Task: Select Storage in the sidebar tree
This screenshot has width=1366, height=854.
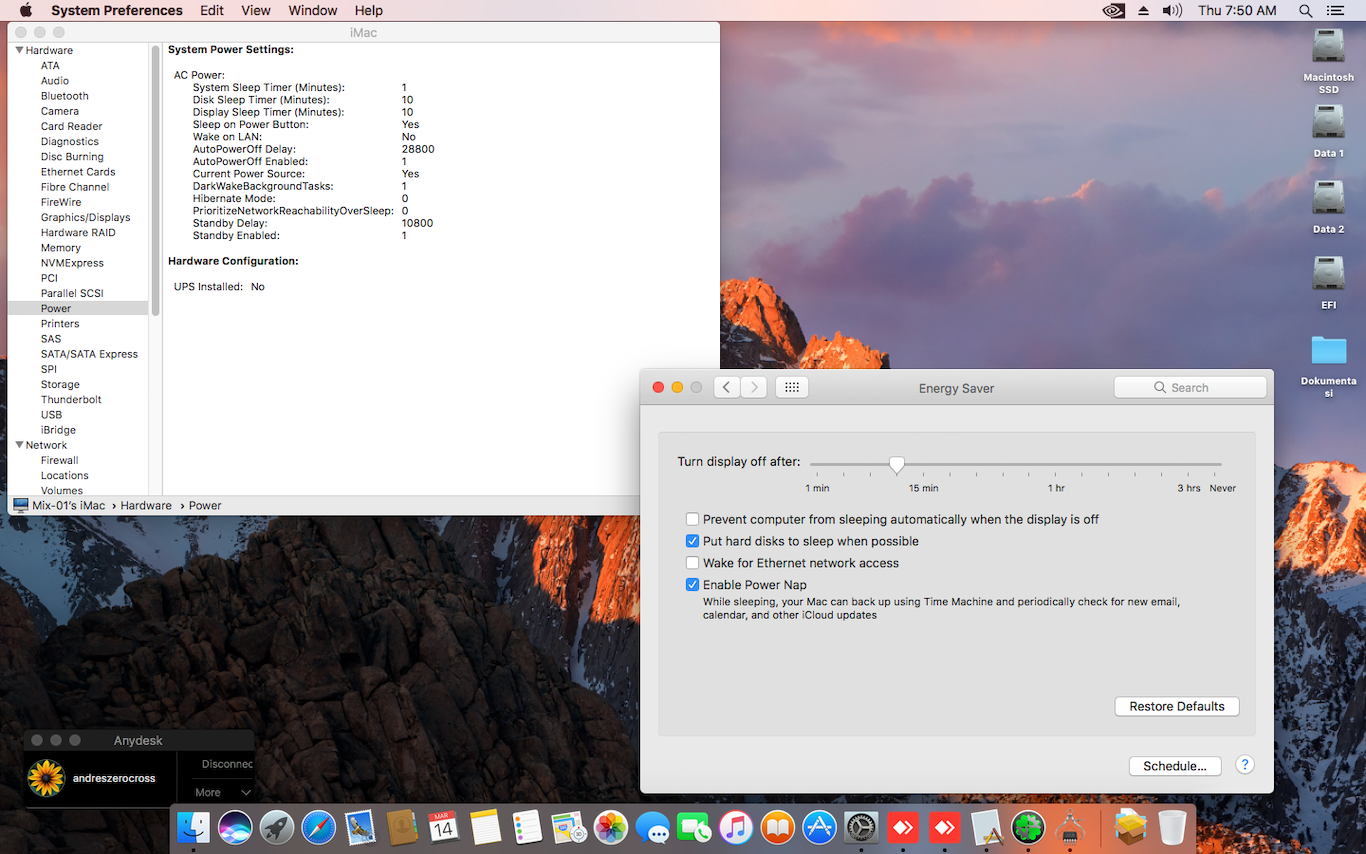Action: (x=60, y=384)
